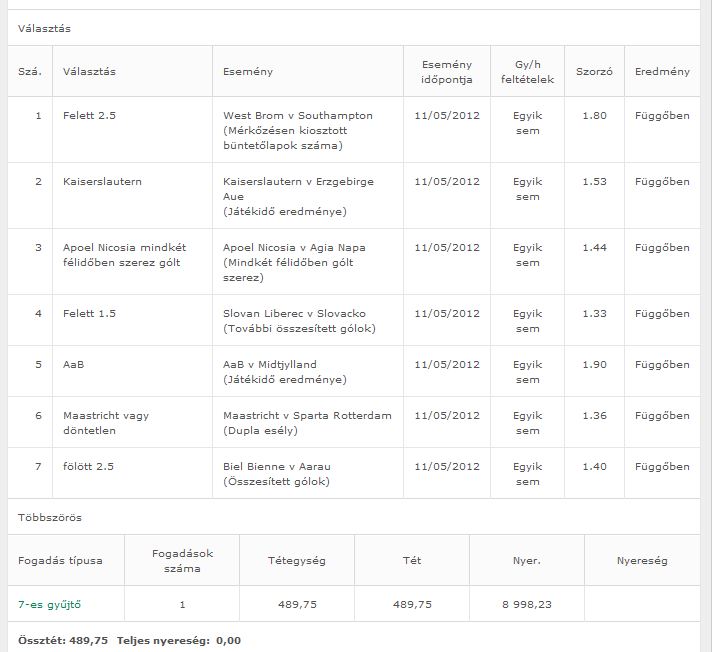Click the 1.80 odds value

coord(594,116)
